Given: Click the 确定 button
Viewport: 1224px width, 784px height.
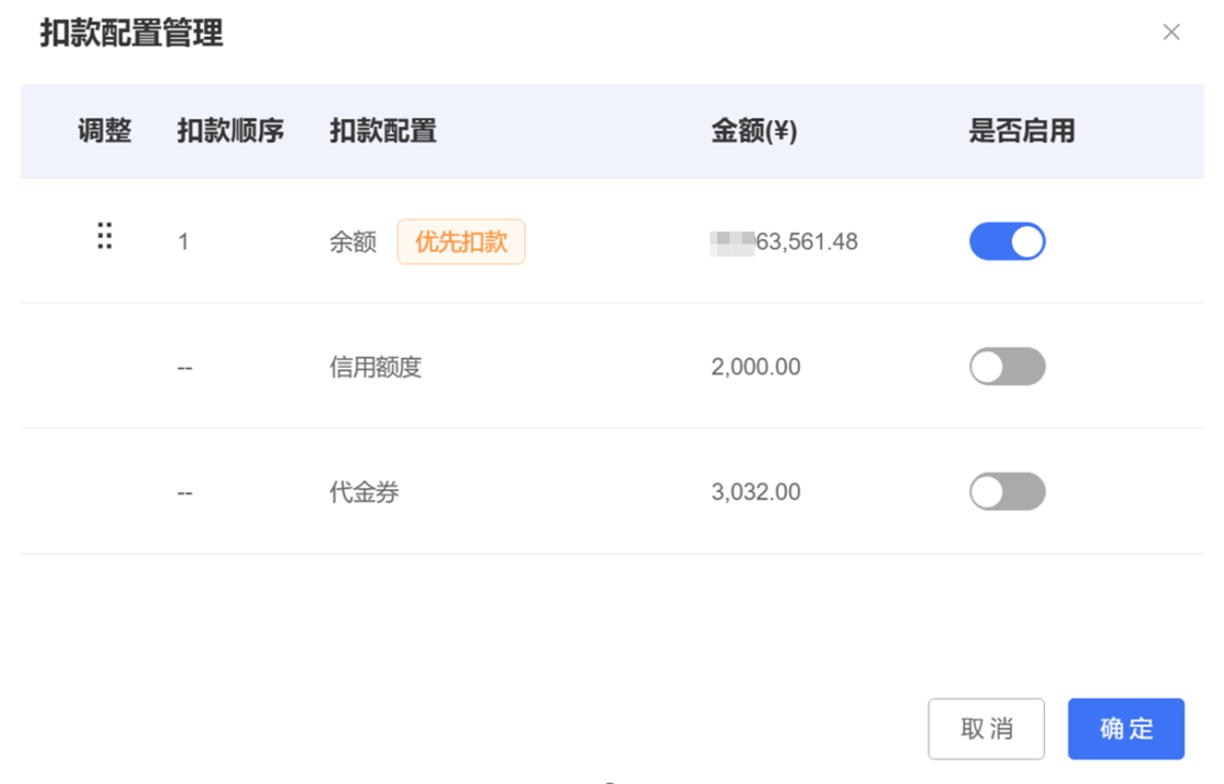Looking at the screenshot, I should coord(1126,729).
